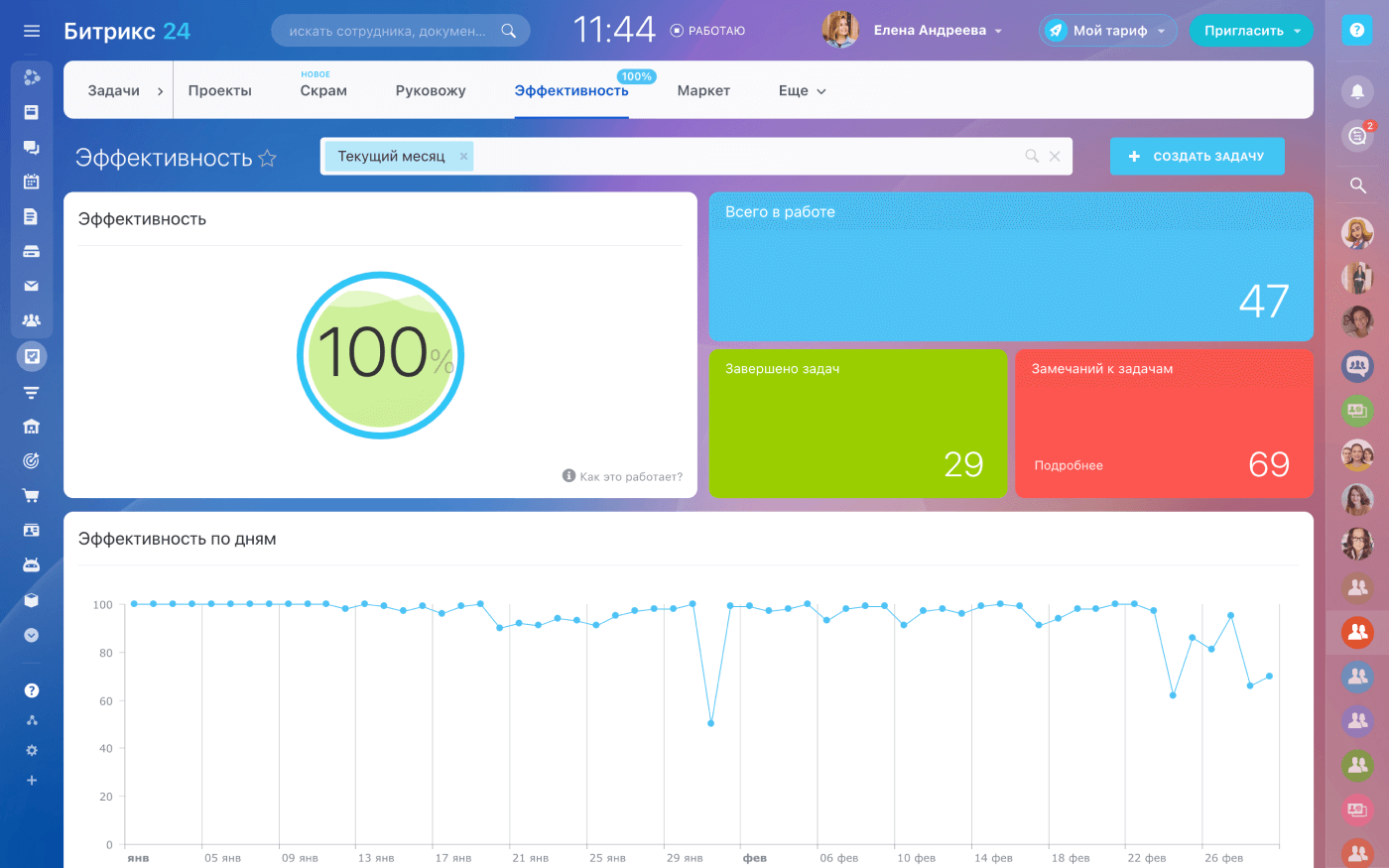1389x868 pixels.
Task: Click the help question mark button top right
Action: [x=1357, y=31]
